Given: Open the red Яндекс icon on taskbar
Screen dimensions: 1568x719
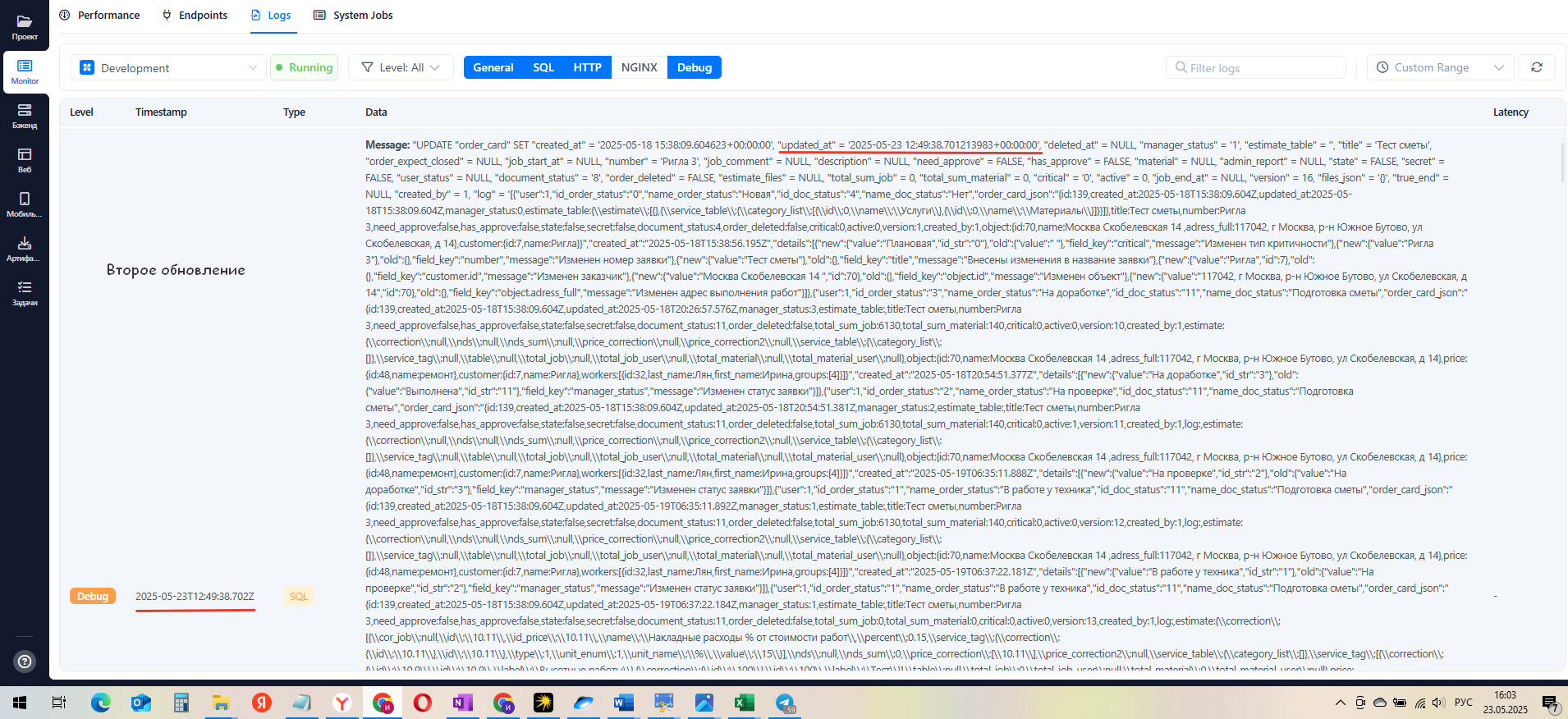Looking at the screenshot, I should tap(262, 703).
